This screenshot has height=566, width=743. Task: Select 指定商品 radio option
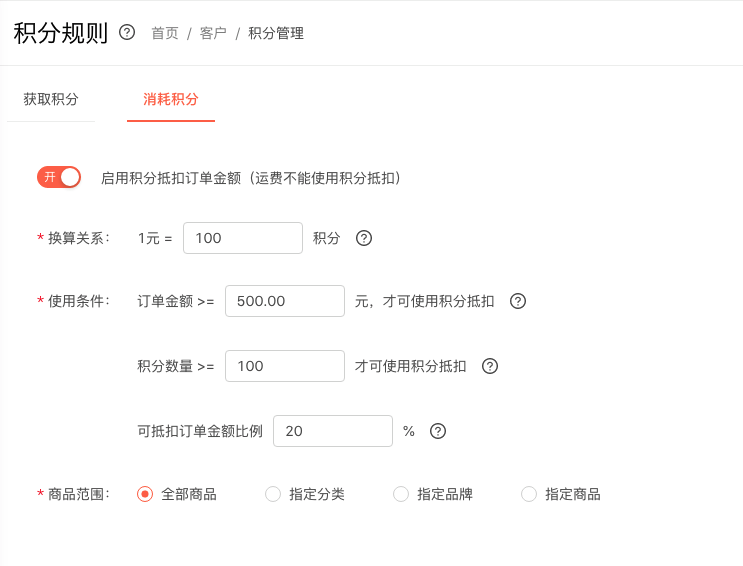coord(529,494)
